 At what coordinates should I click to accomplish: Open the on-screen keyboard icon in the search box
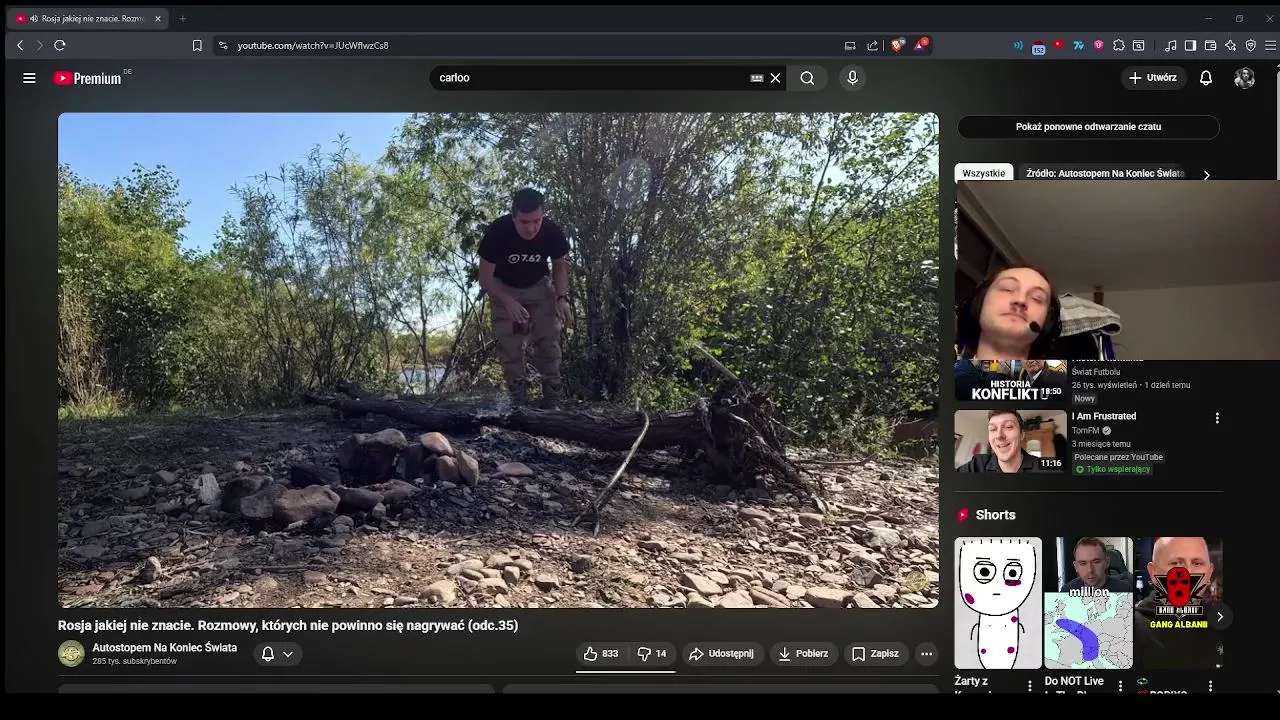(x=757, y=78)
